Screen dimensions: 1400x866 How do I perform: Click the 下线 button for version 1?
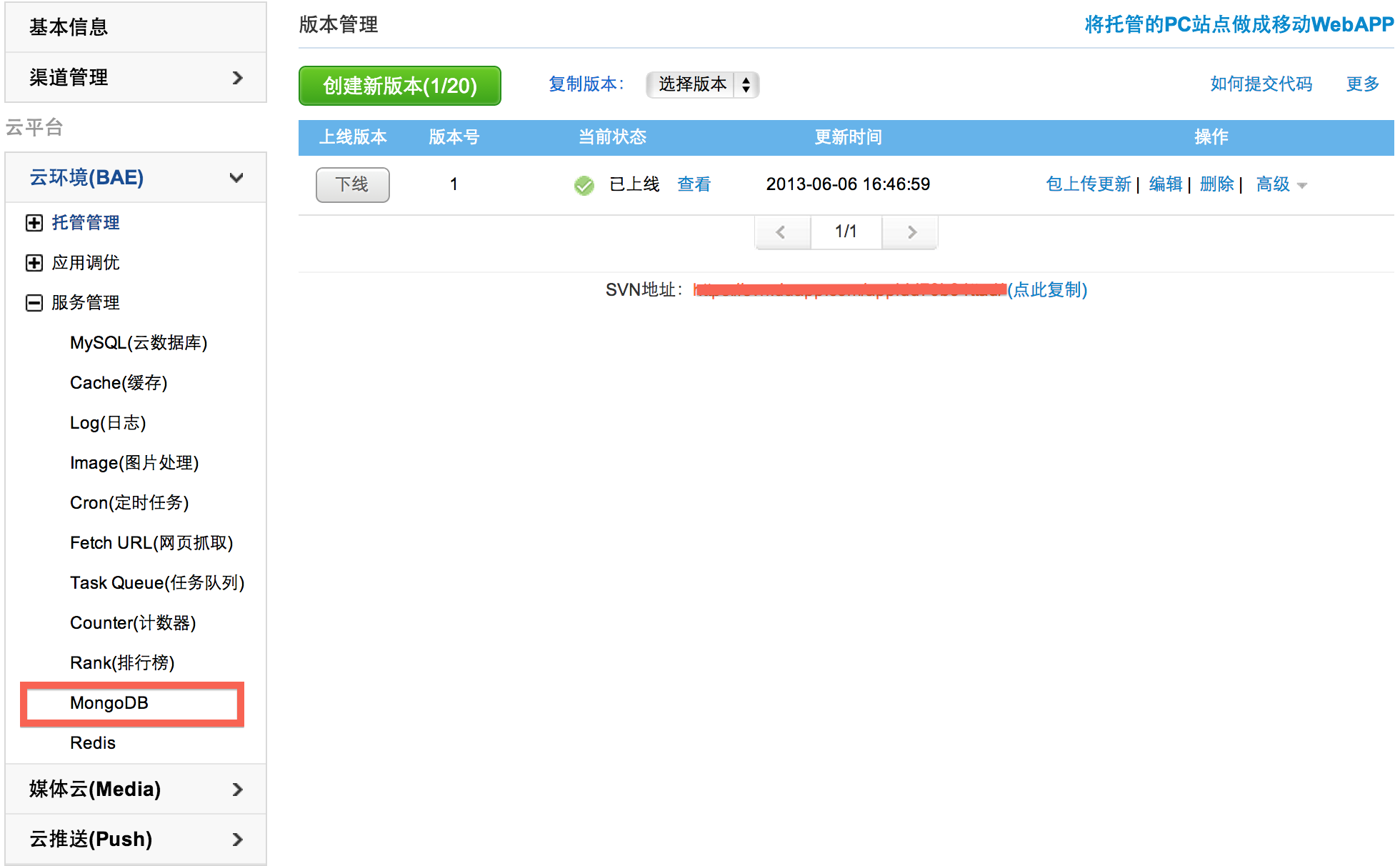[x=352, y=185]
